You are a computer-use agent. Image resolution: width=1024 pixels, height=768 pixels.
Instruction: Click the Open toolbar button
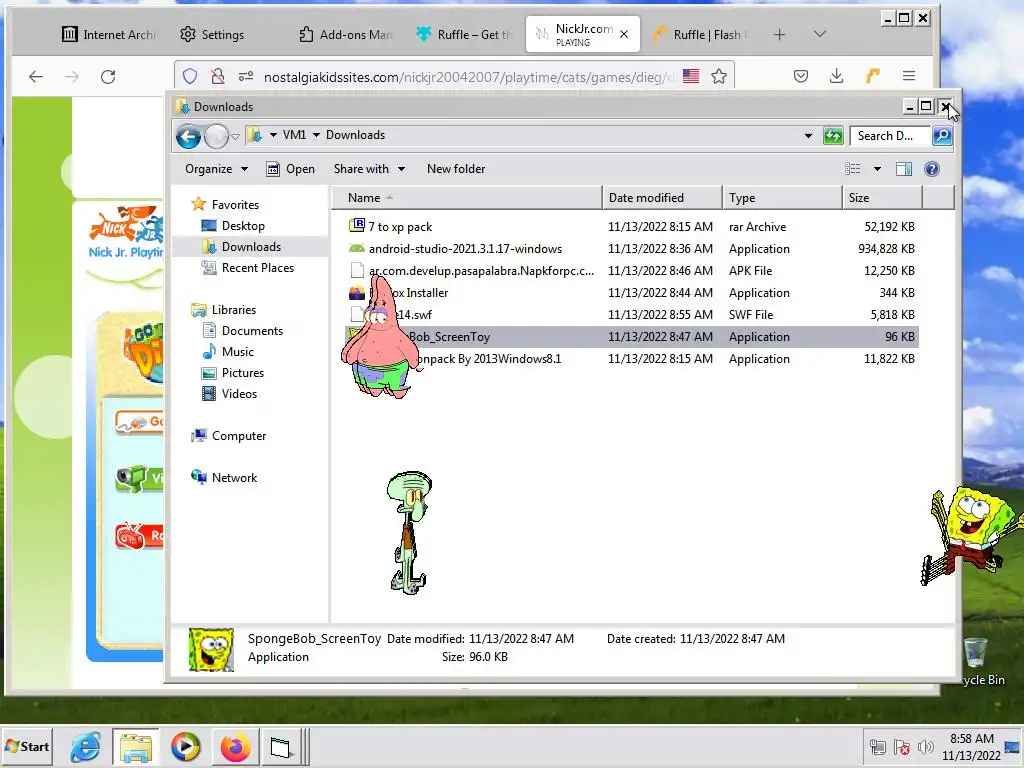[291, 169]
